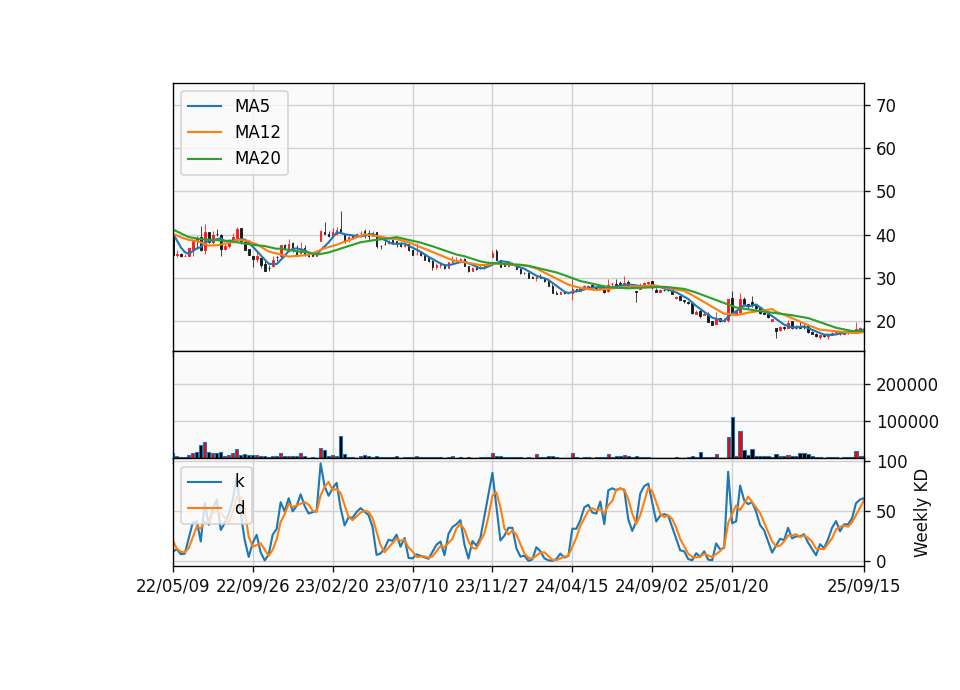
Task: Click the 24/04/15 date tick label
Action: point(572,586)
